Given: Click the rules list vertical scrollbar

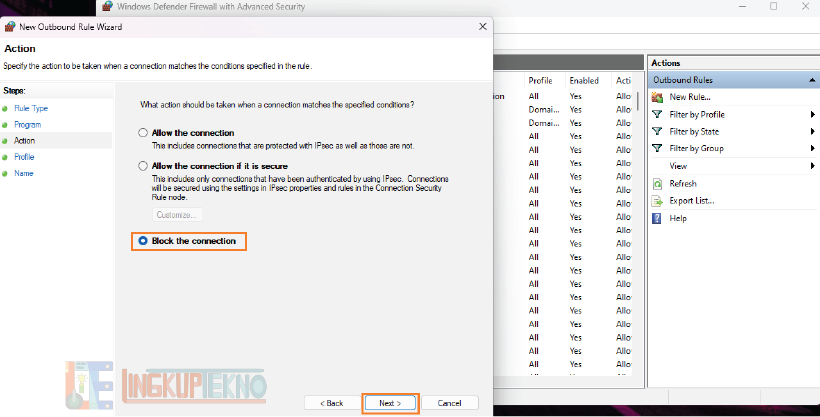Looking at the screenshot, I should pyautogui.click(x=637, y=102).
